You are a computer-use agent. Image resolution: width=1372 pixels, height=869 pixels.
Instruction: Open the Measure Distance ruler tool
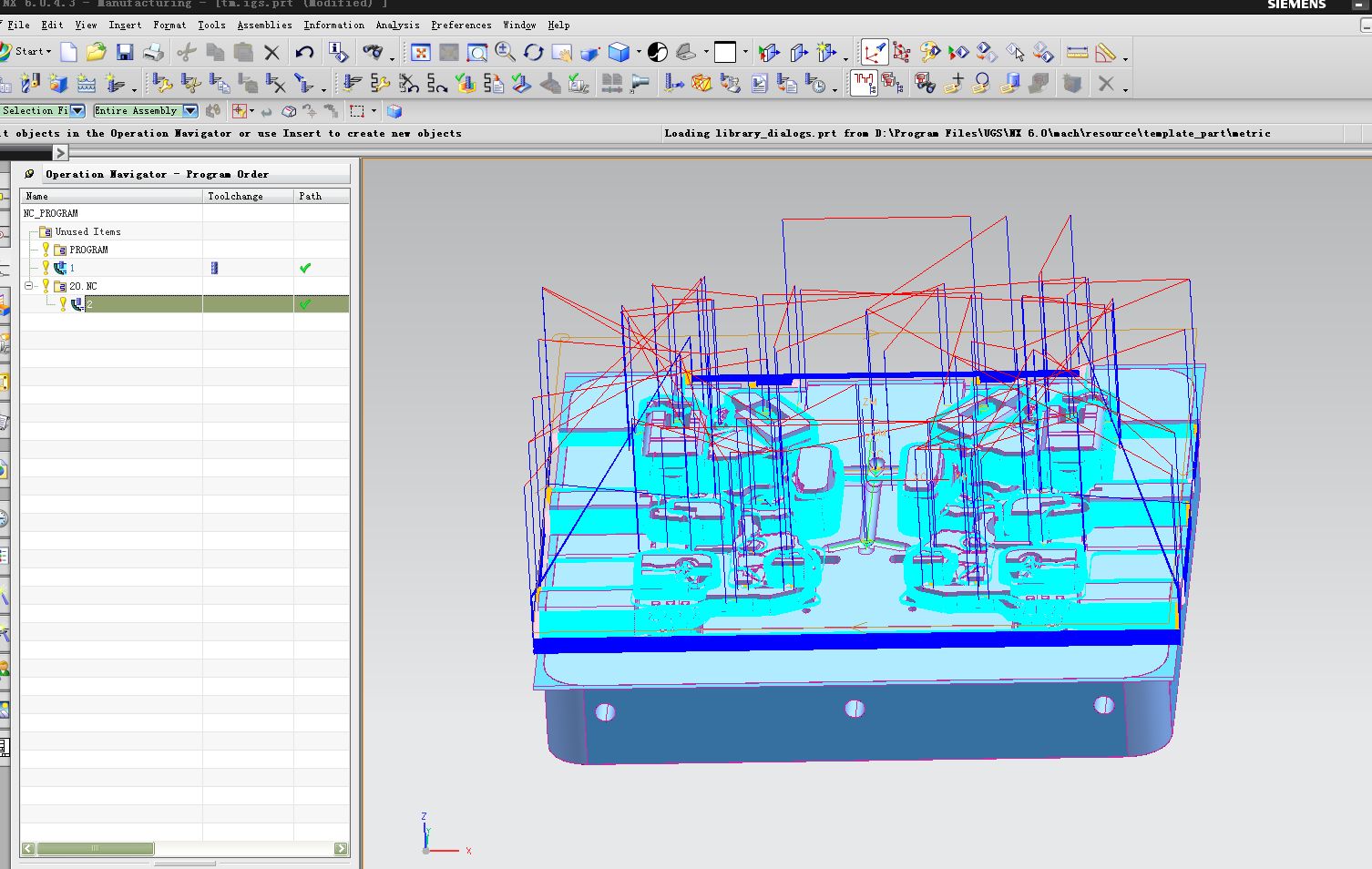point(1077,52)
